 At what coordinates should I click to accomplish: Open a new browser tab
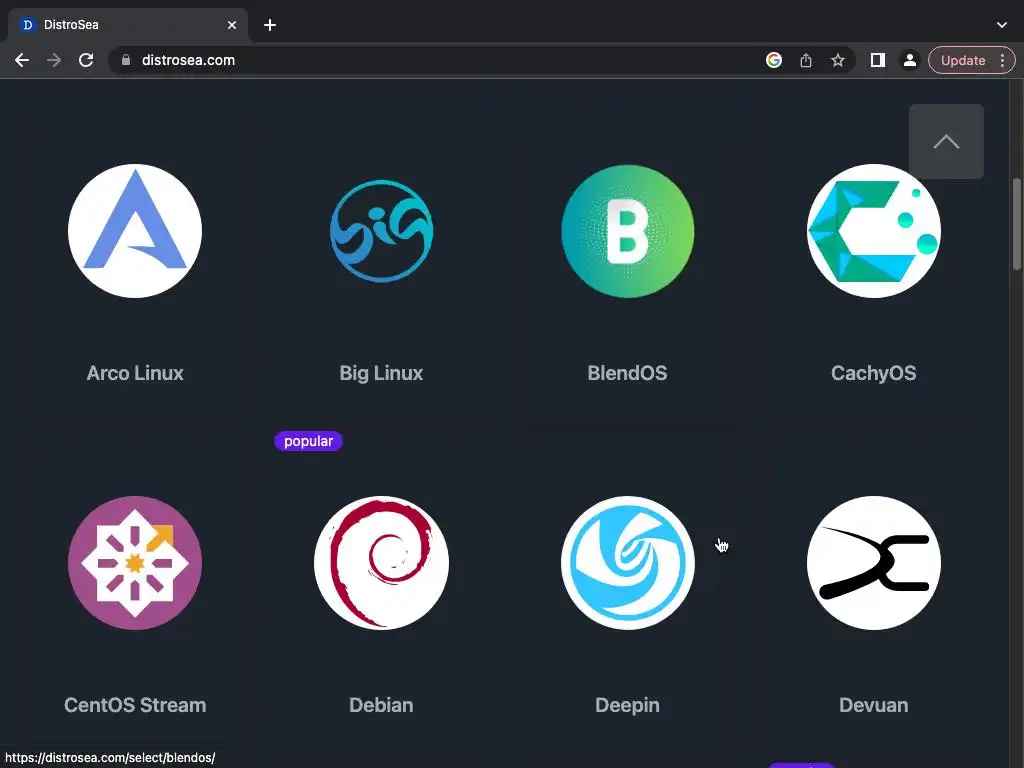270,25
